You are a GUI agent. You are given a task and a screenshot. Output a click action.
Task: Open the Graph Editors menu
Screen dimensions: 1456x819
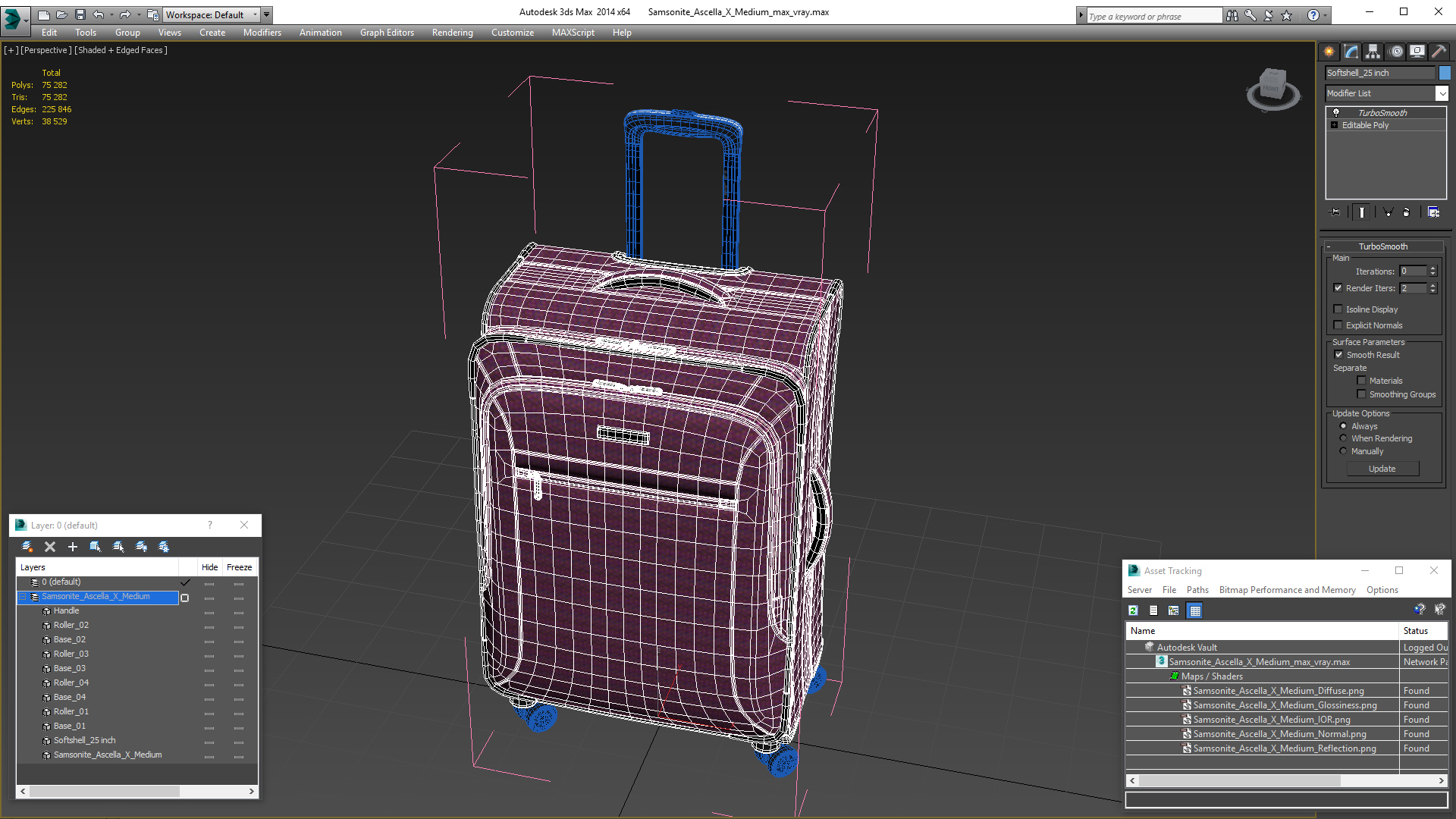tap(387, 33)
